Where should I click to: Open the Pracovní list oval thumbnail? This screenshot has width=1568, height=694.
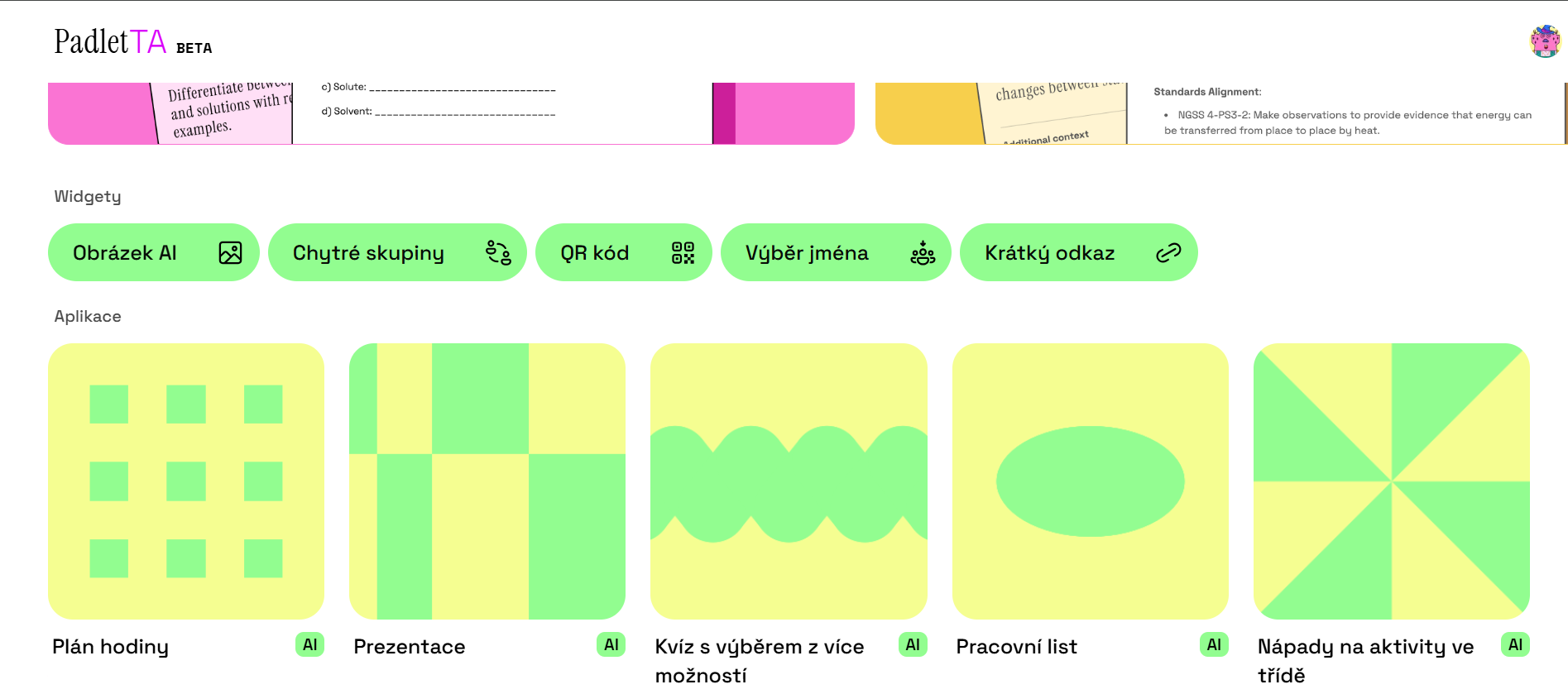point(1091,481)
